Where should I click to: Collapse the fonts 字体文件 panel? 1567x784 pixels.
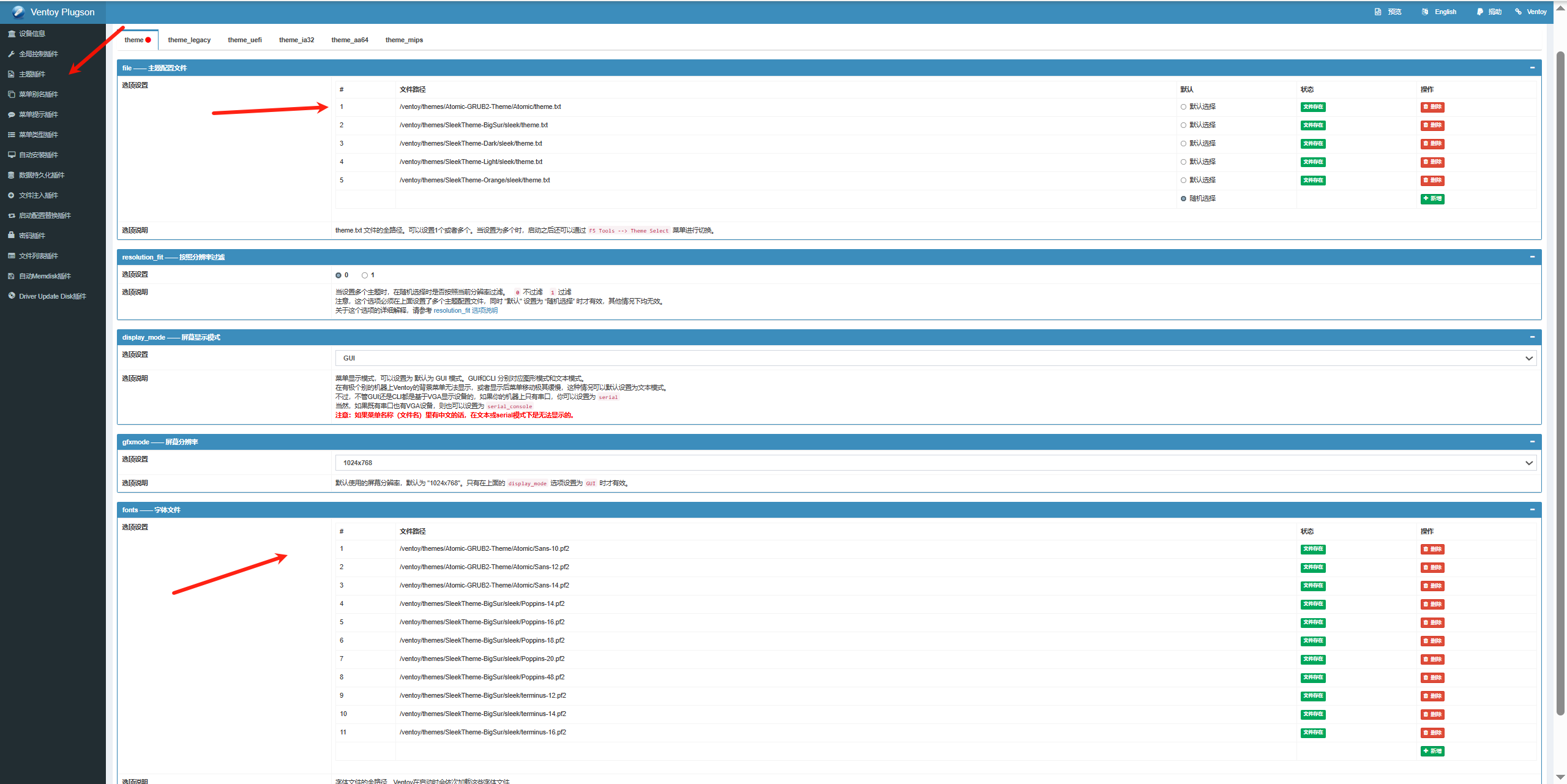point(1532,509)
